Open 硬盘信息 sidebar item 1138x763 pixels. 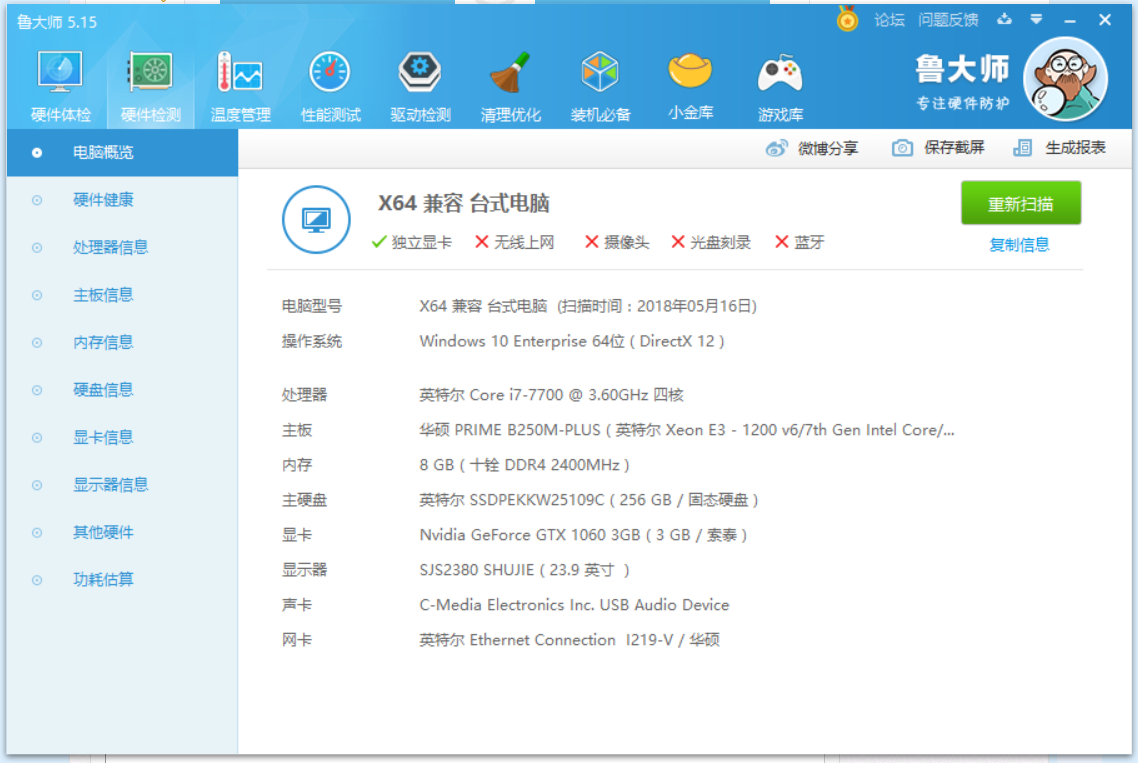click(x=103, y=390)
